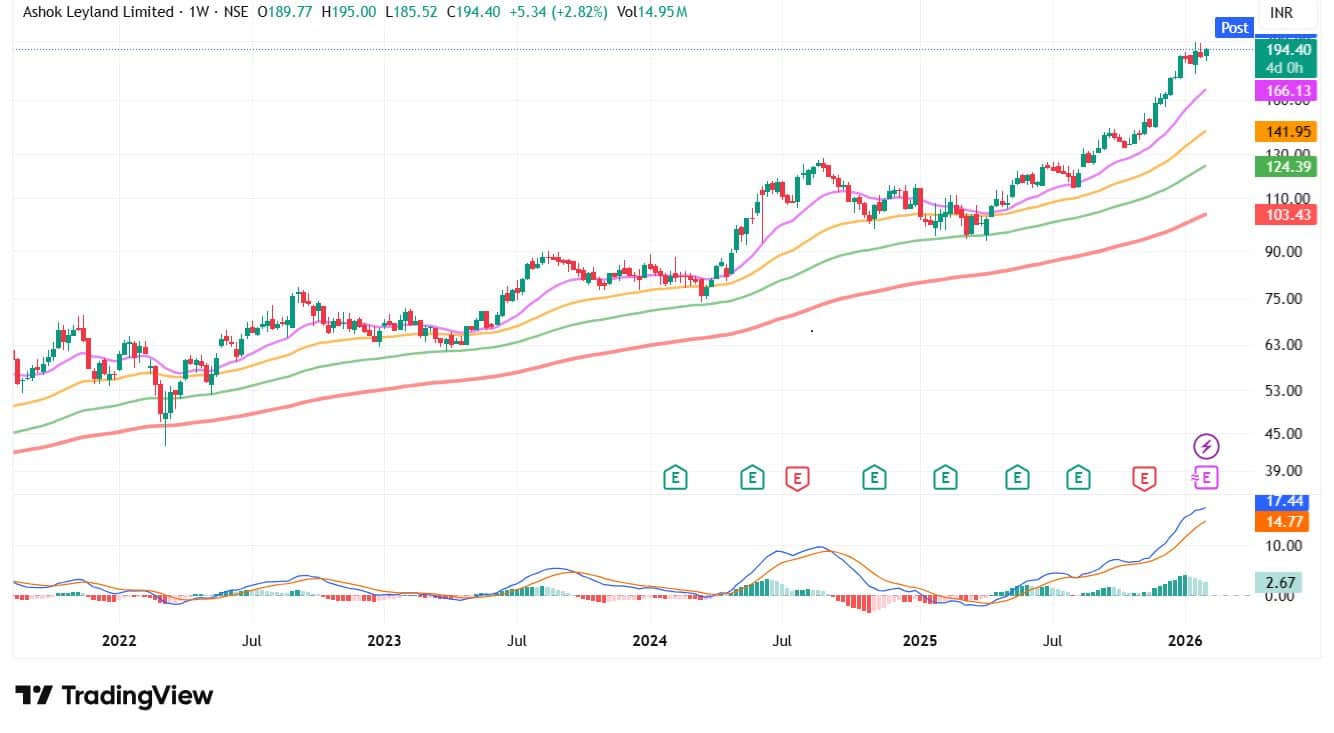Select the open value O189.77
Viewport: 1334px width, 733px height.
point(284,12)
